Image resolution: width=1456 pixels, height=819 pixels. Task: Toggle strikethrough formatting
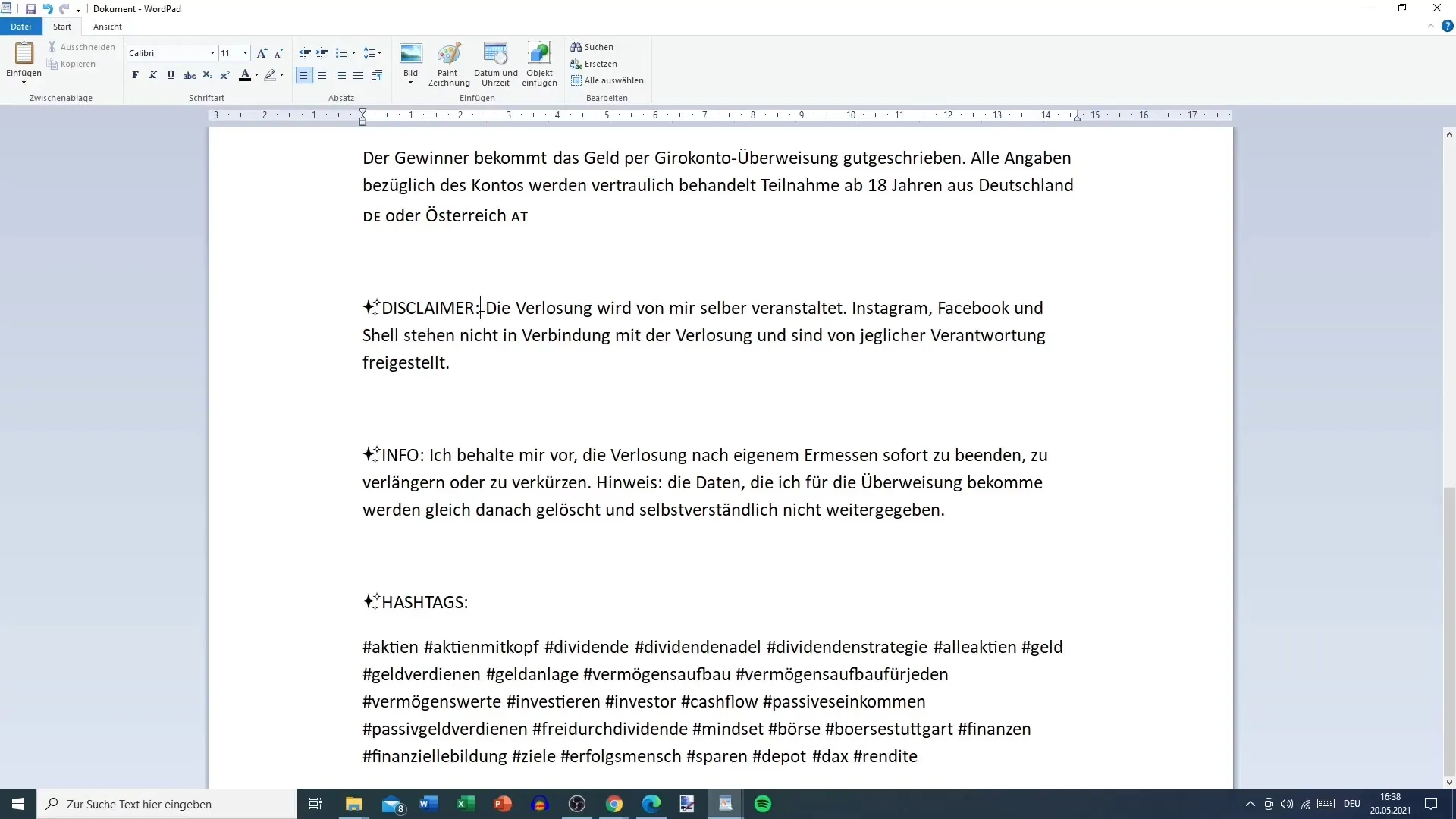pos(190,75)
